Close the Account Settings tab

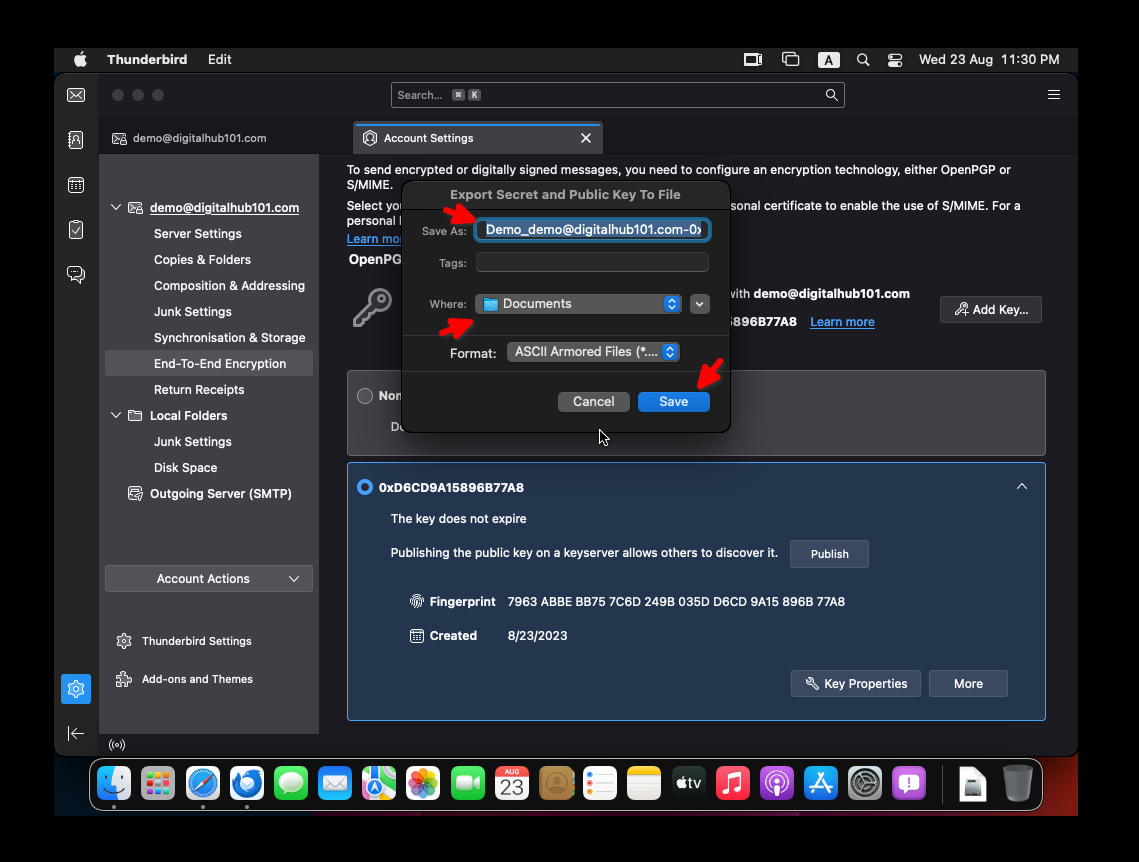(585, 138)
